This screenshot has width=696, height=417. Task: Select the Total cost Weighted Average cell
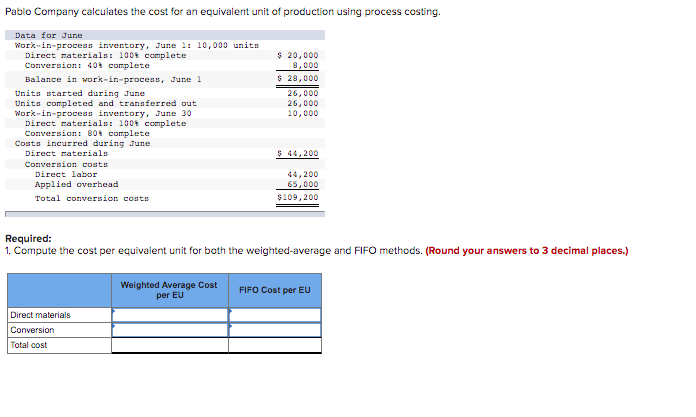(x=170, y=345)
